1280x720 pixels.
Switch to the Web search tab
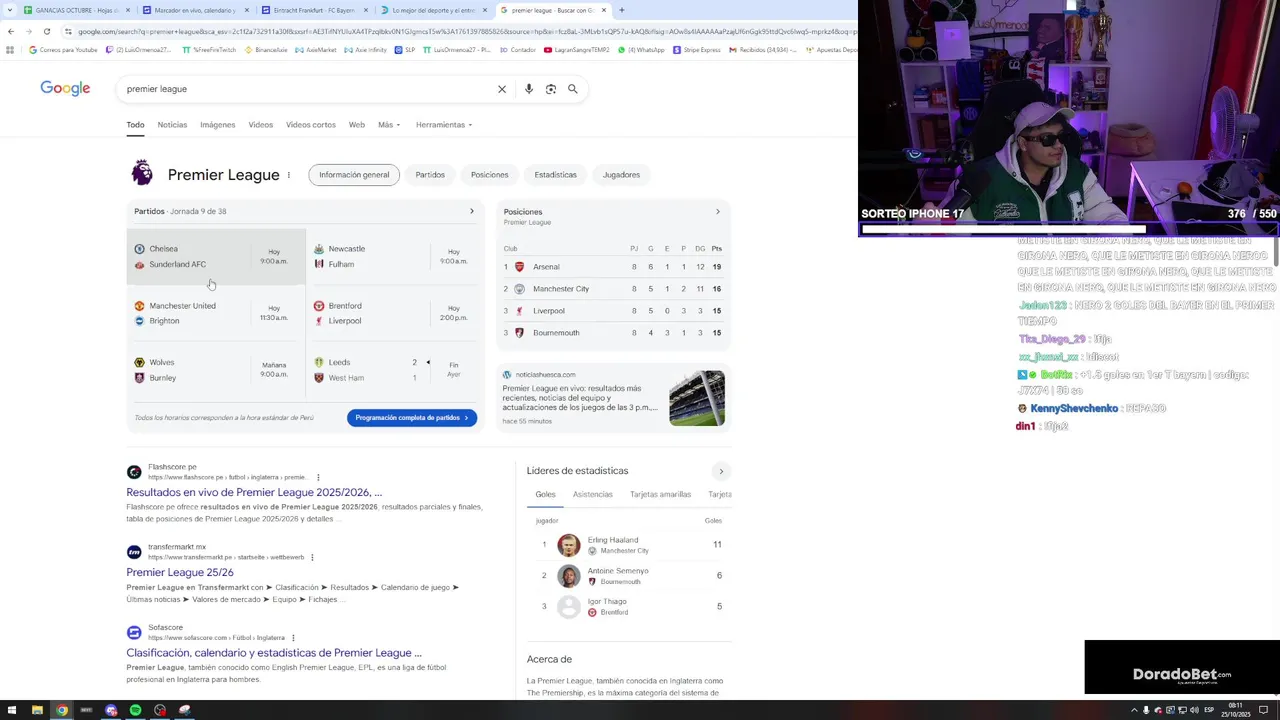pyautogui.click(x=357, y=125)
